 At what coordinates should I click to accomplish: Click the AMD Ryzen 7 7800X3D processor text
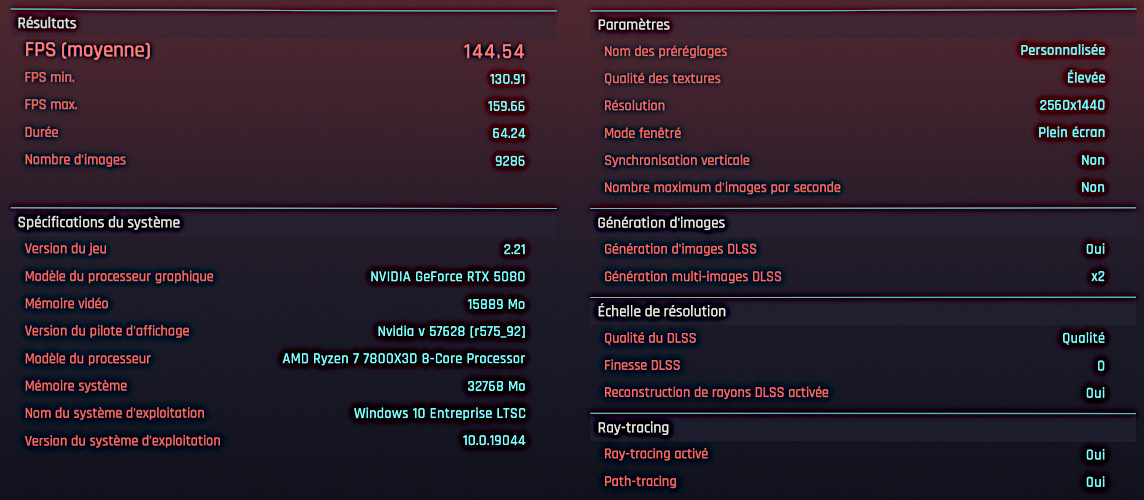[x=404, y=358]
